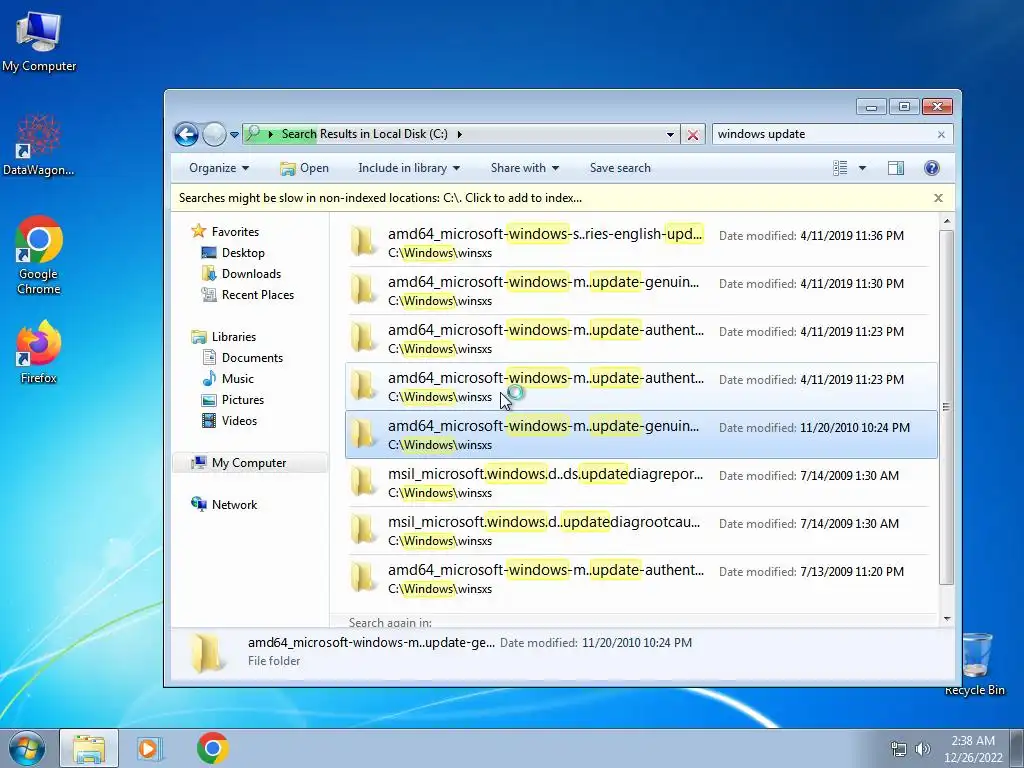Open Help via the question mark icon

(932, 168)
